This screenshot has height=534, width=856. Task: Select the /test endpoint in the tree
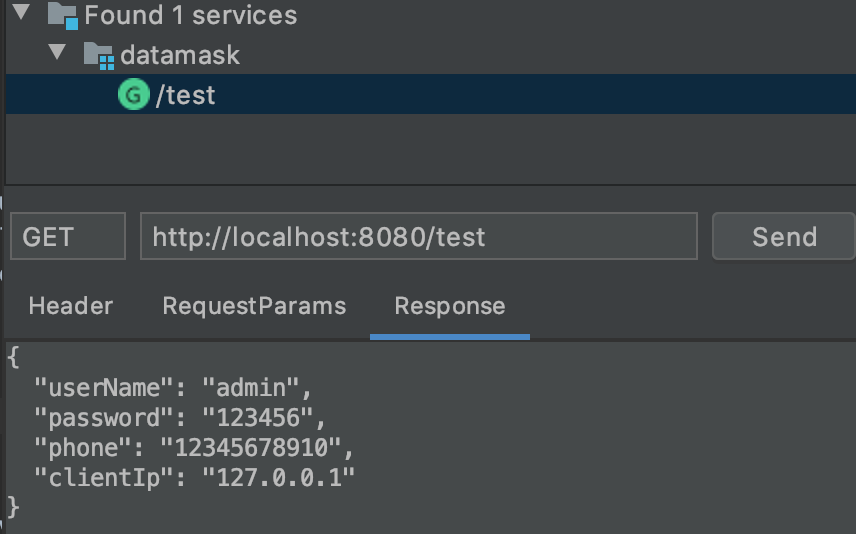coord(186,96)
